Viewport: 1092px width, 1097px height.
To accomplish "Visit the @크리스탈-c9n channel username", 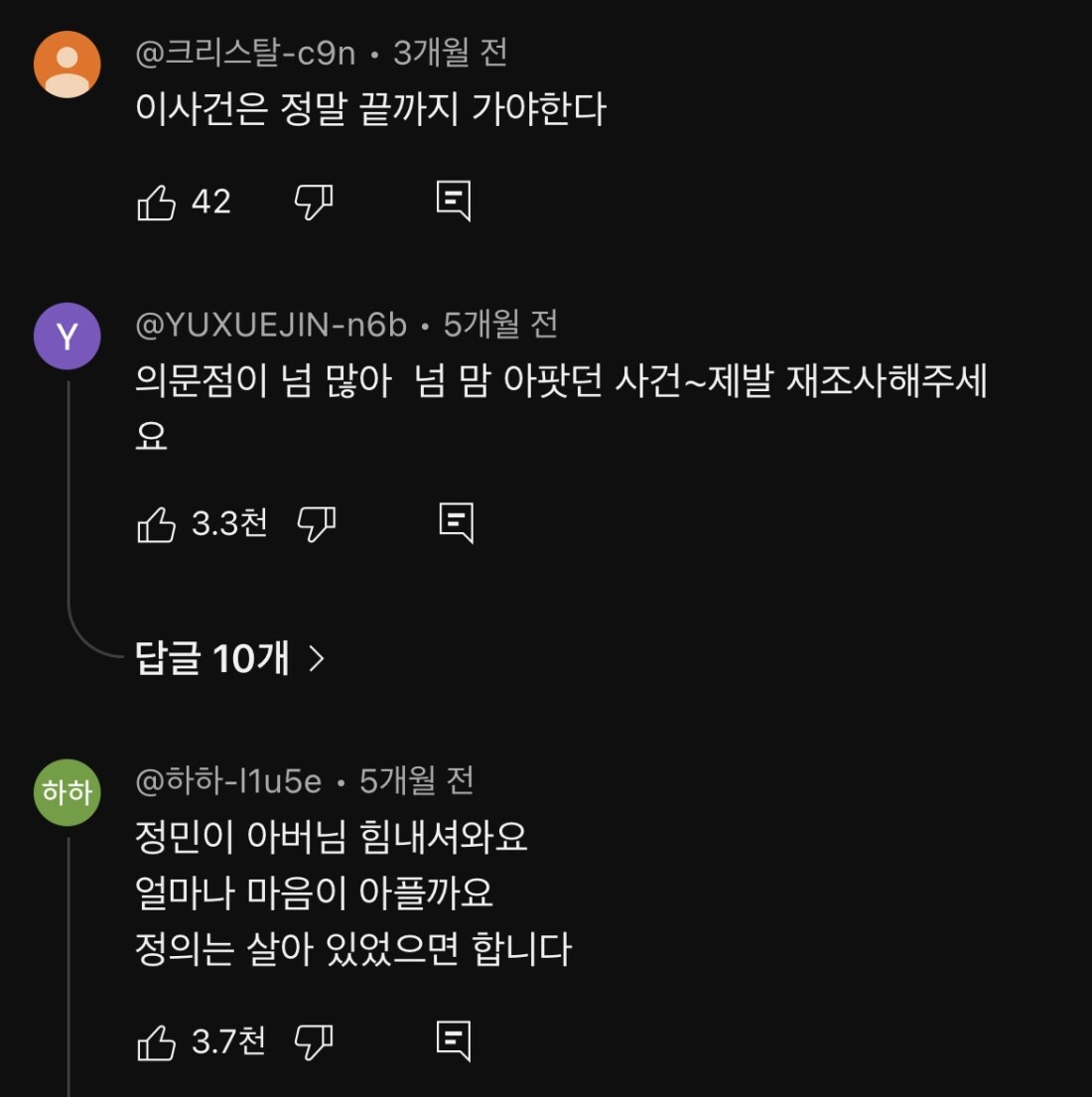I will click(x=245, y=53).
